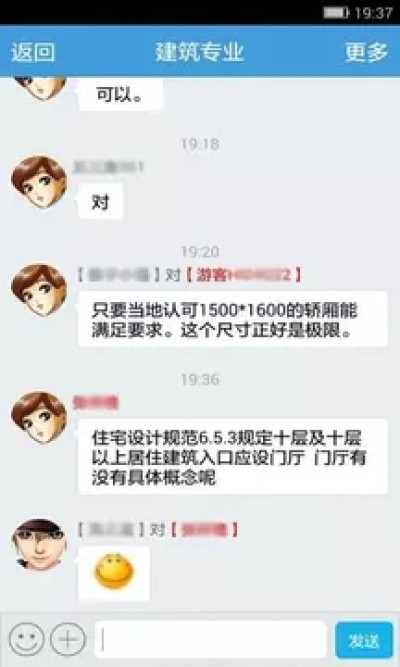400x667 pixels.
Task: Tap 返回 to go back
Action: click(x=33, y=52)
